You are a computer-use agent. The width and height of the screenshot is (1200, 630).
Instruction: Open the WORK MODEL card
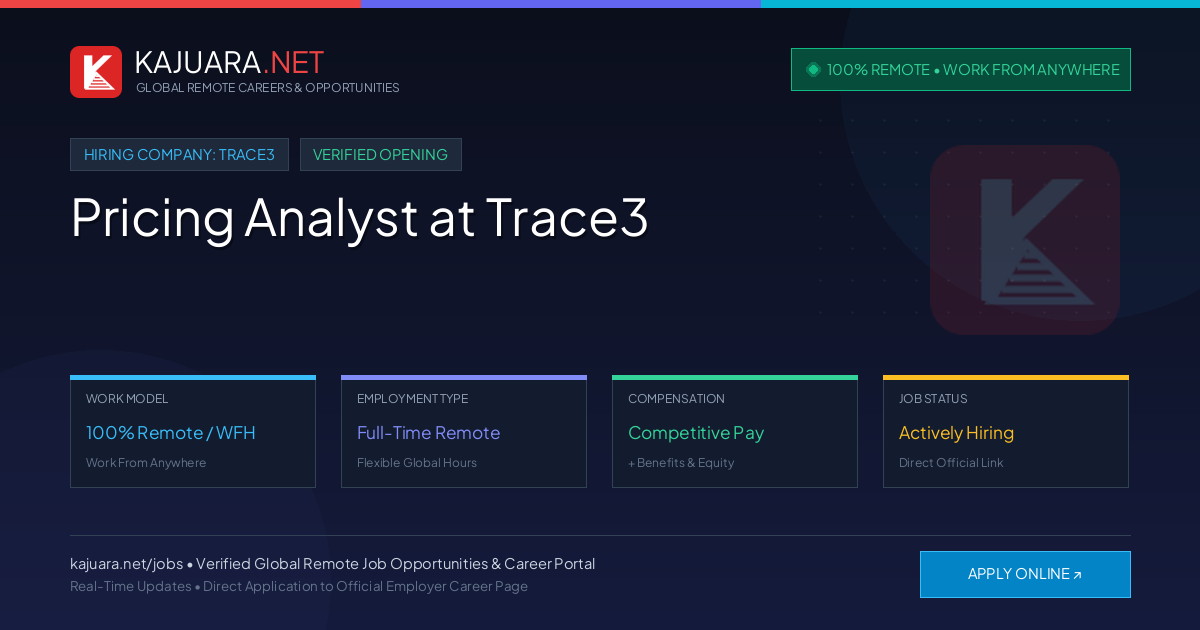[x=193, y=432]
